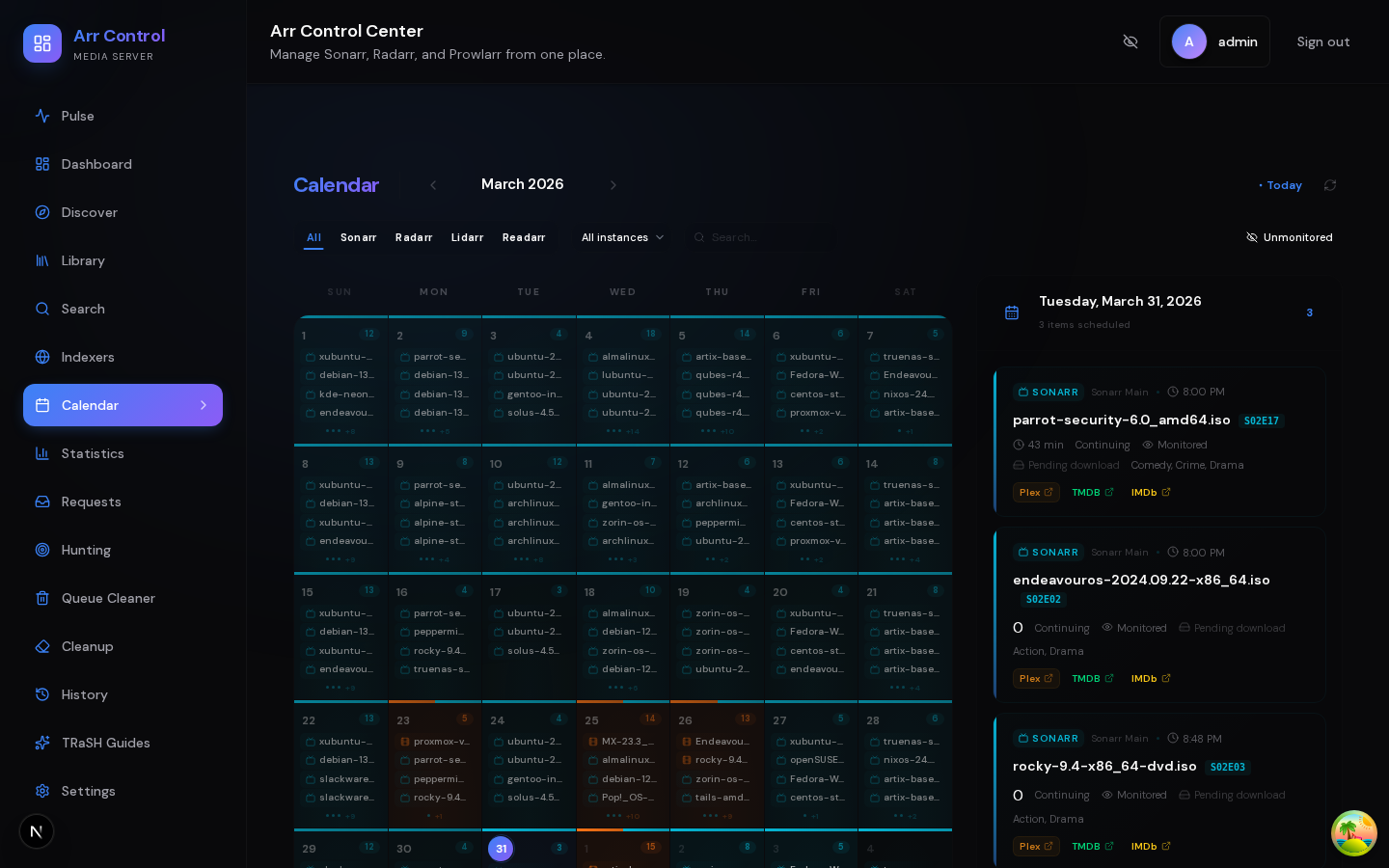Open parrot-security-6.0_amd64.iso title
Screen dimensions: 1389x868
(1122, 420)
